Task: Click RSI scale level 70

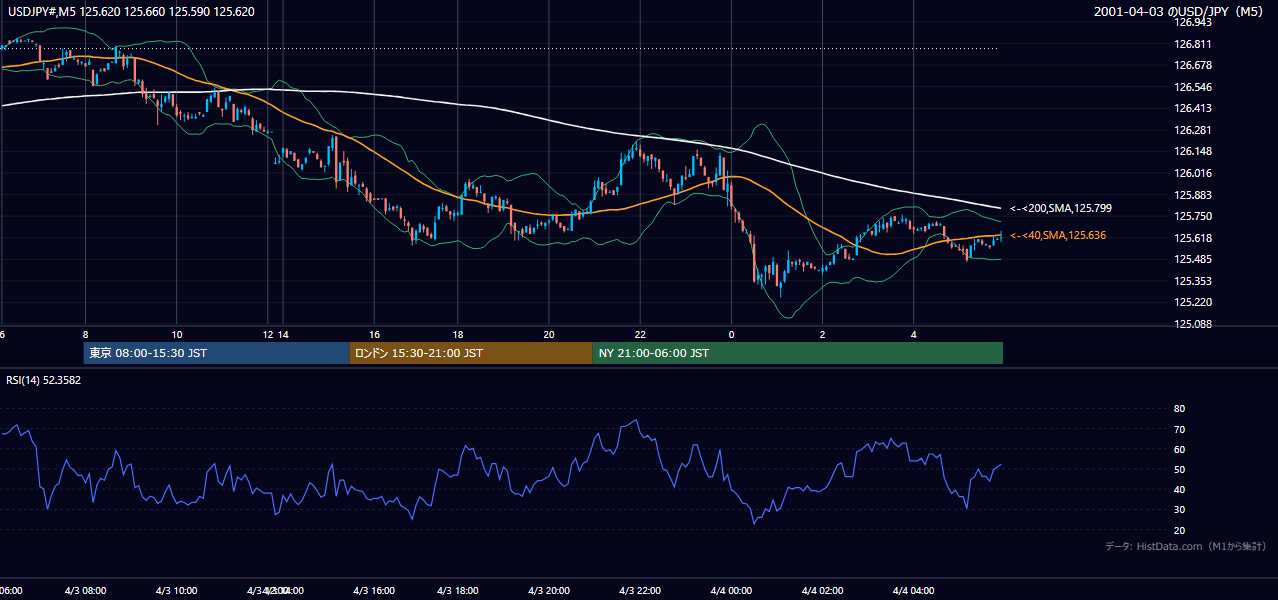Action: 1179,429
